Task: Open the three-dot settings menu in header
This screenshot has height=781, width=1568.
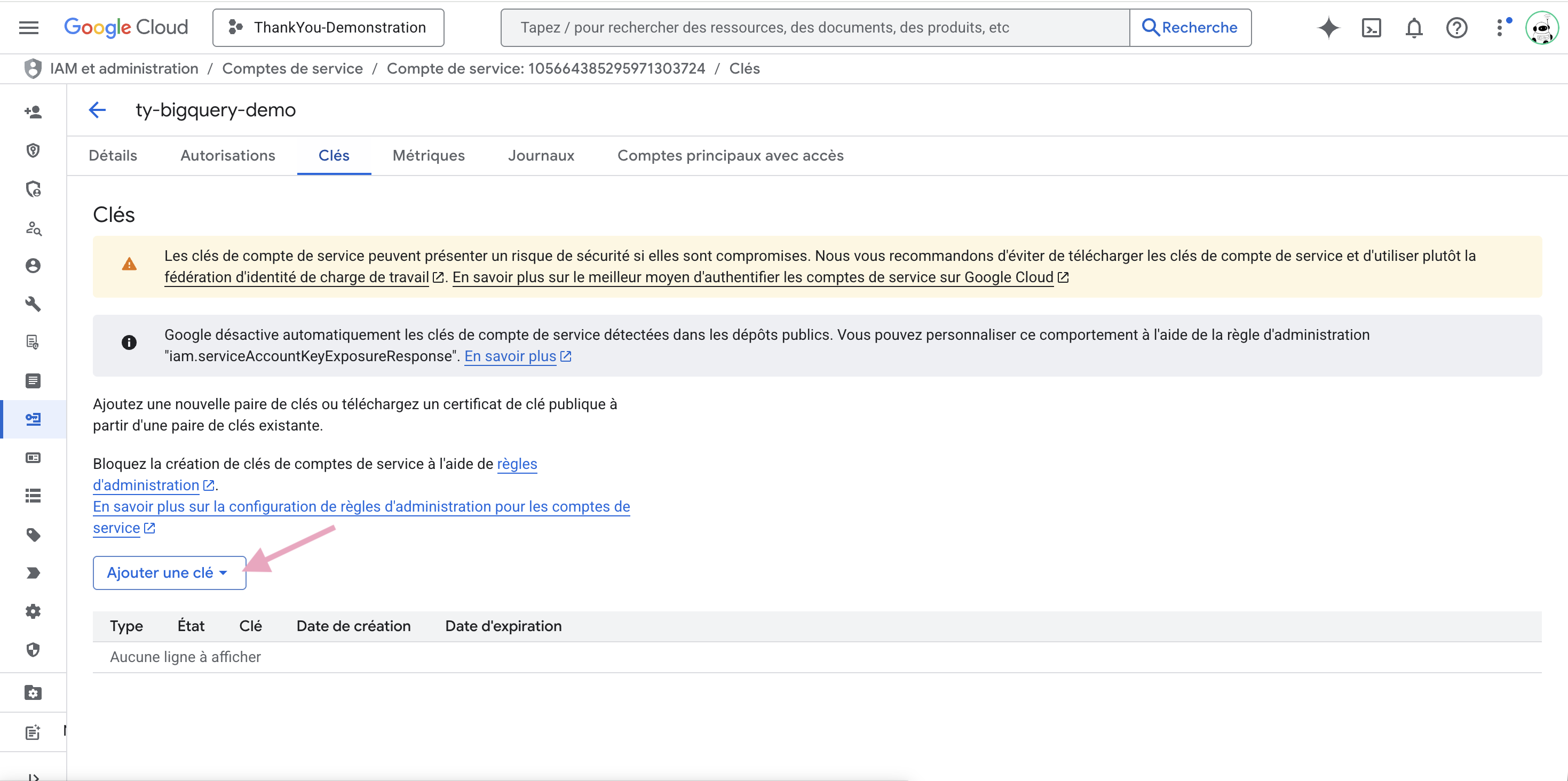Action: 1499,27
